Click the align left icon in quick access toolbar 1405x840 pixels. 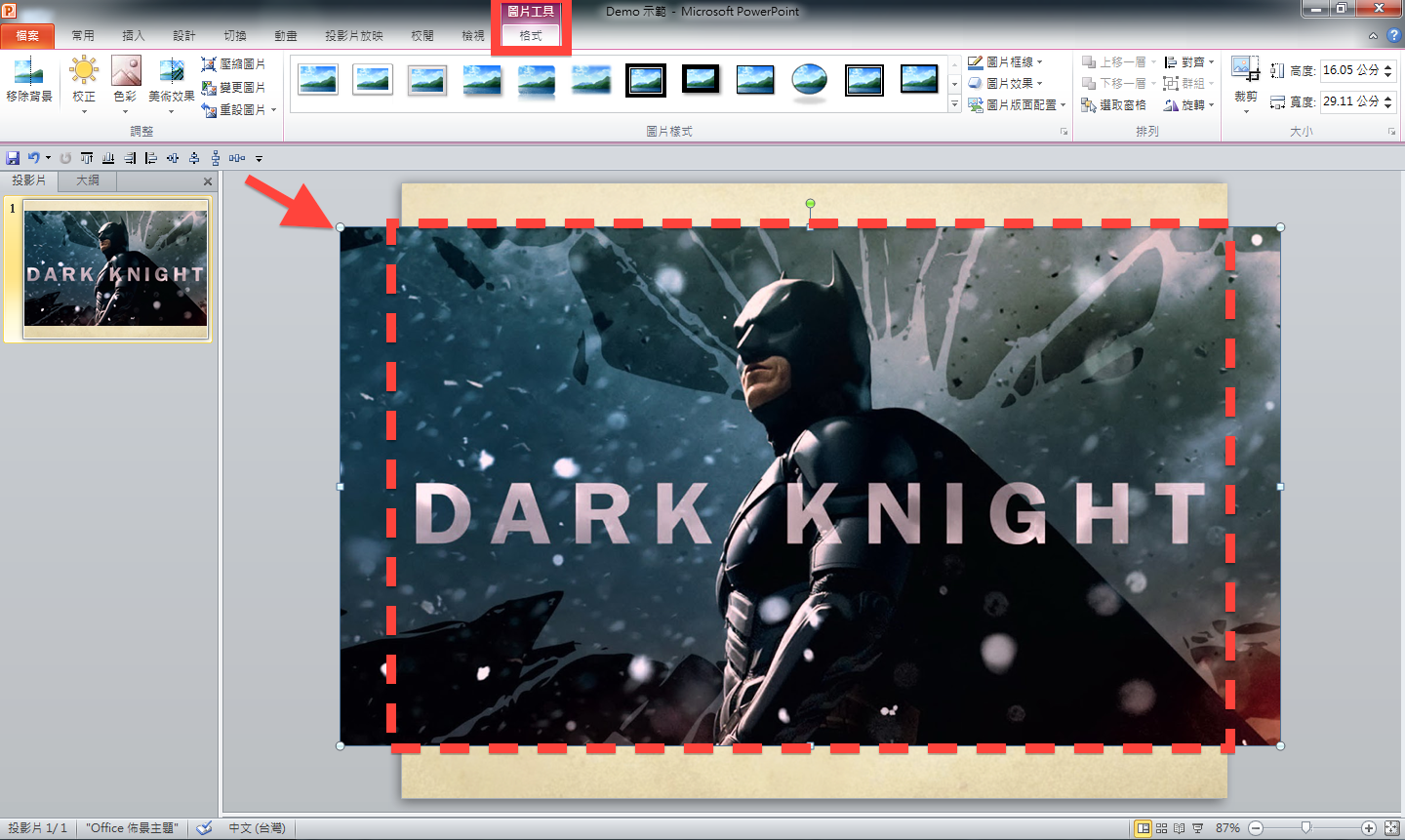point(151,158)
